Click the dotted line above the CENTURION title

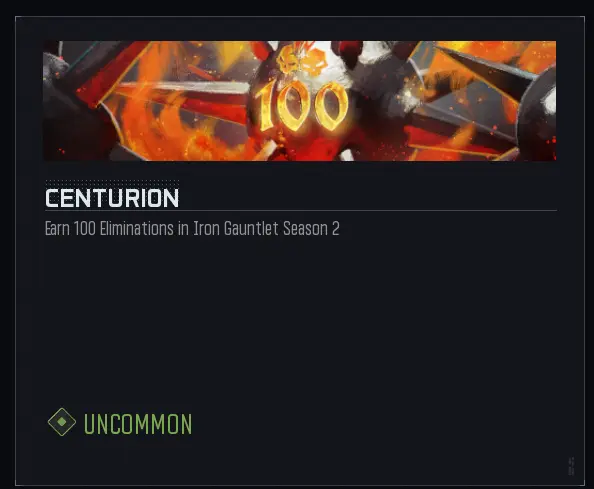(x=112, y=183)
